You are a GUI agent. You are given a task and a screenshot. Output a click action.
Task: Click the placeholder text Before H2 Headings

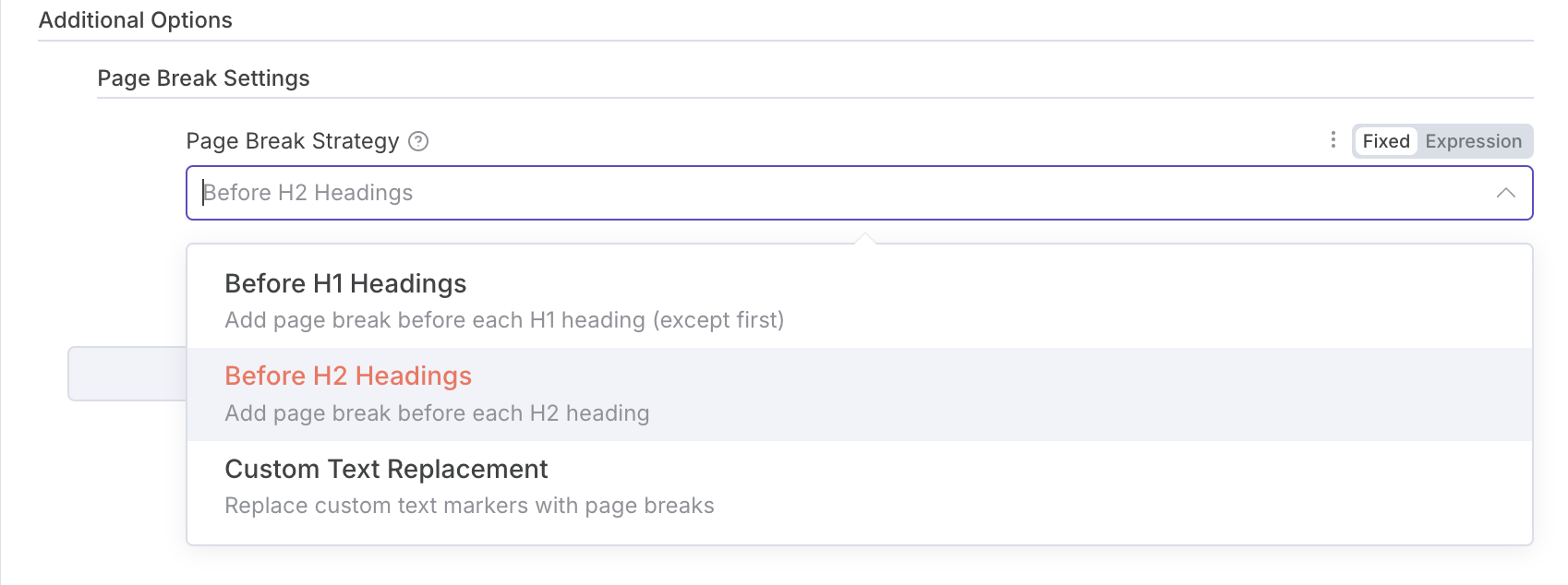pyautogui.click(x=308, y=193)
